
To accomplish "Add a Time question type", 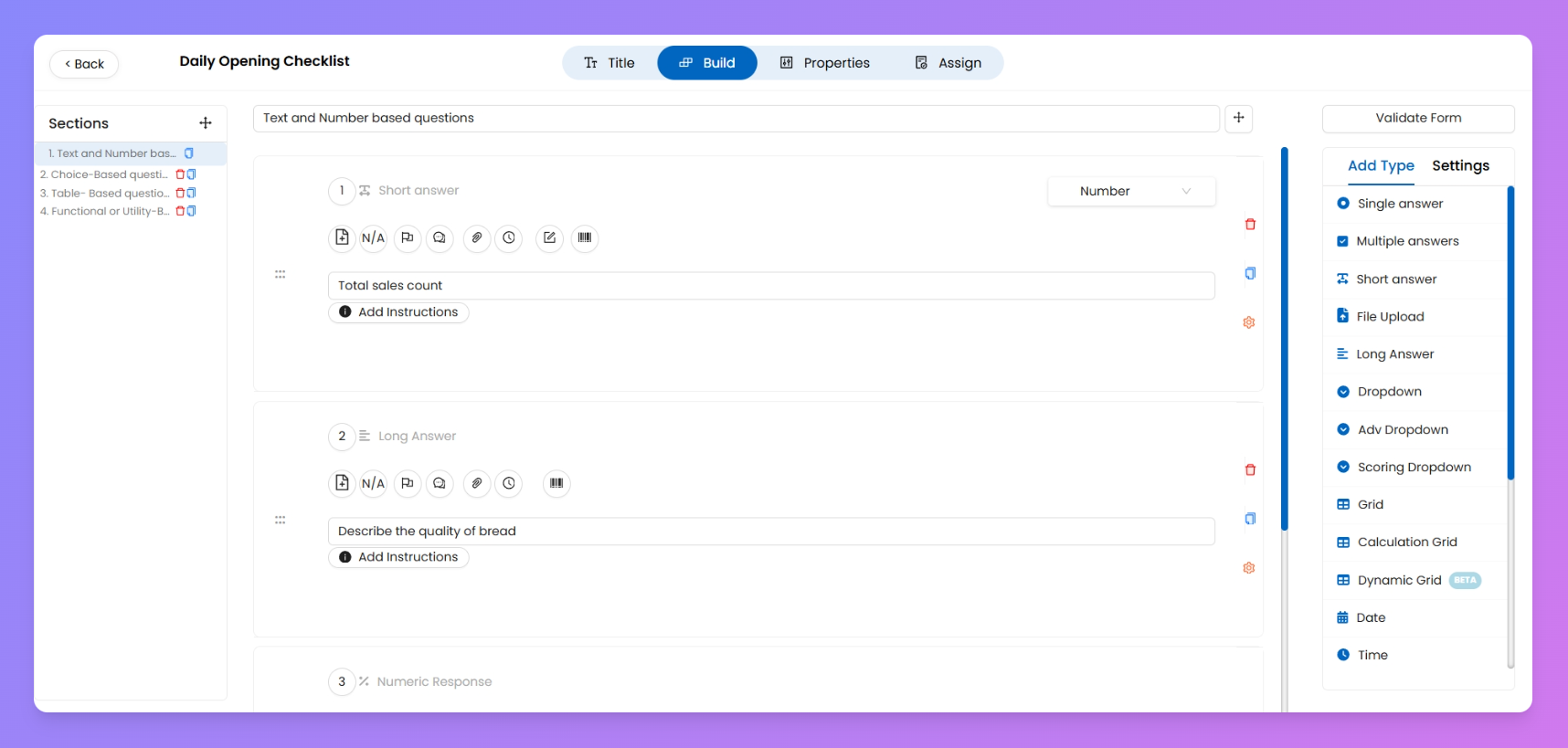I will click(x=1414, y=656).
